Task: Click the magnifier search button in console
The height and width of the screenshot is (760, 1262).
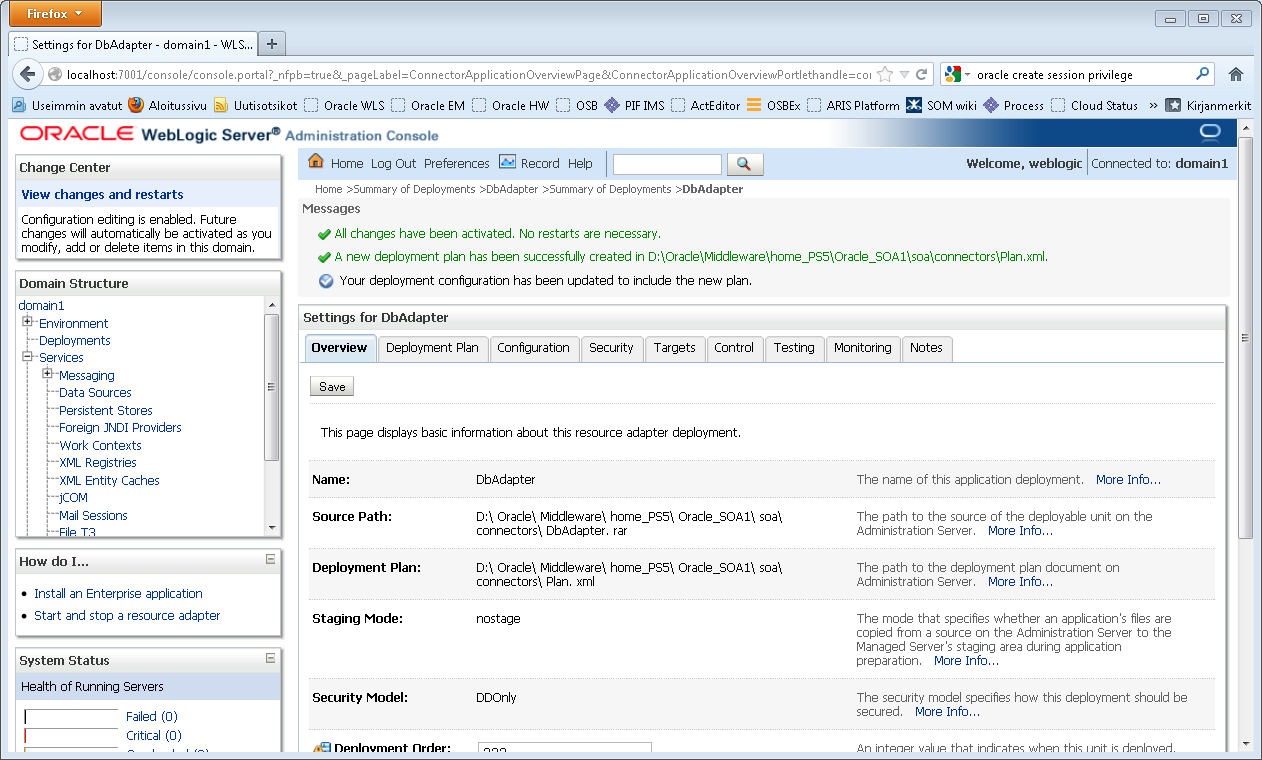Action: click(x=745, y=164)
